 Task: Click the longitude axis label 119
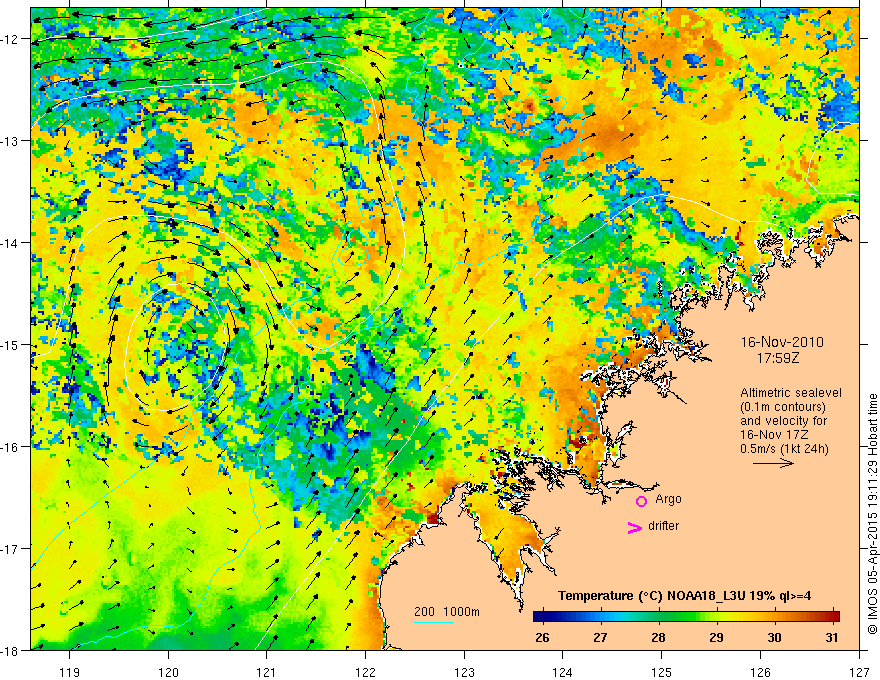tap(70, 672)
